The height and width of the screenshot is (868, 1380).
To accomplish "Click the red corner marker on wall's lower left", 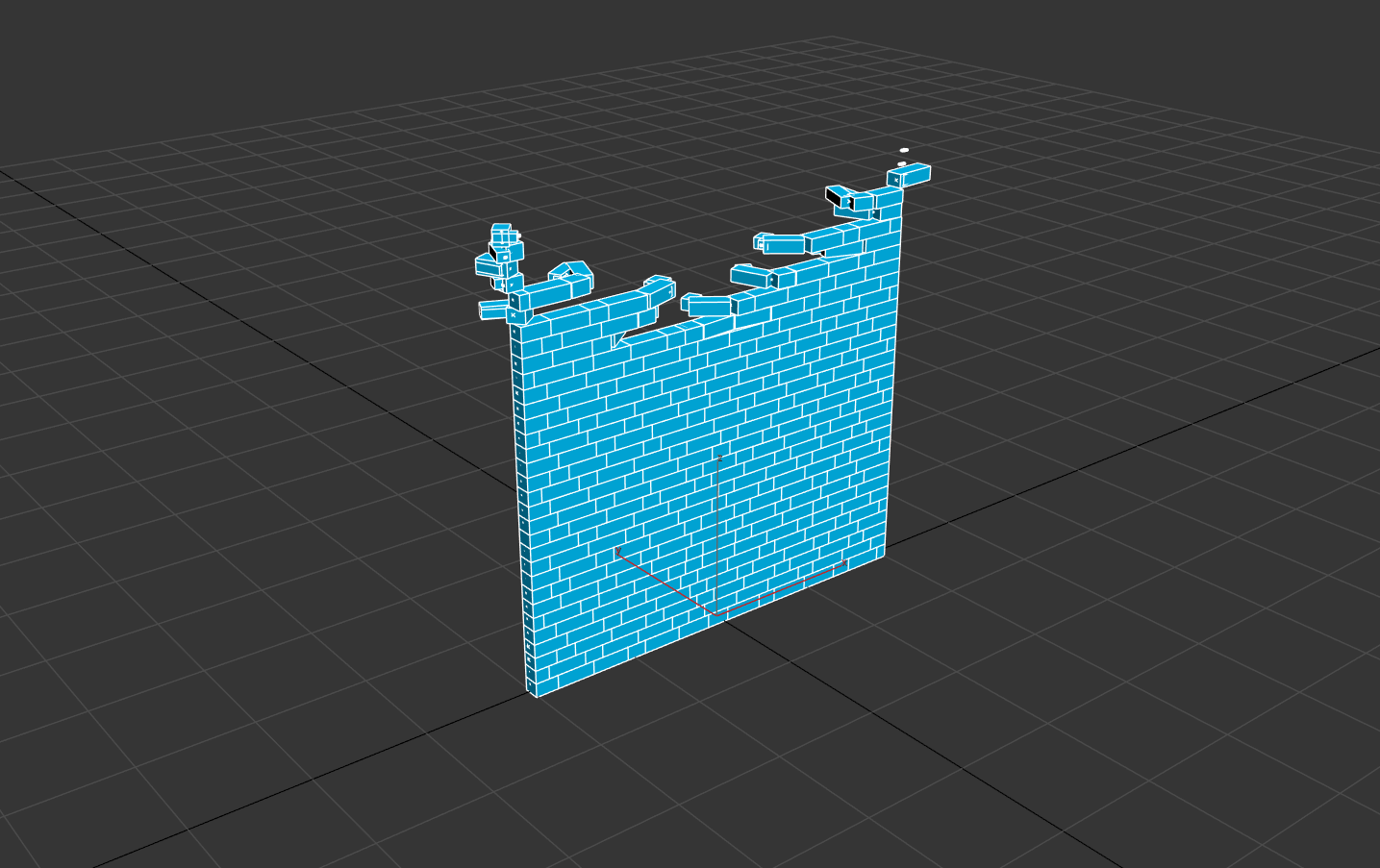I will pos(617,551).
